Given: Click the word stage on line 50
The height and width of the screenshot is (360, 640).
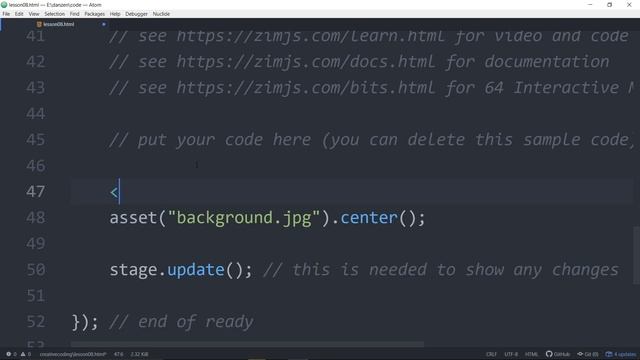Looking at the screenshot, I should click(133, 270).
